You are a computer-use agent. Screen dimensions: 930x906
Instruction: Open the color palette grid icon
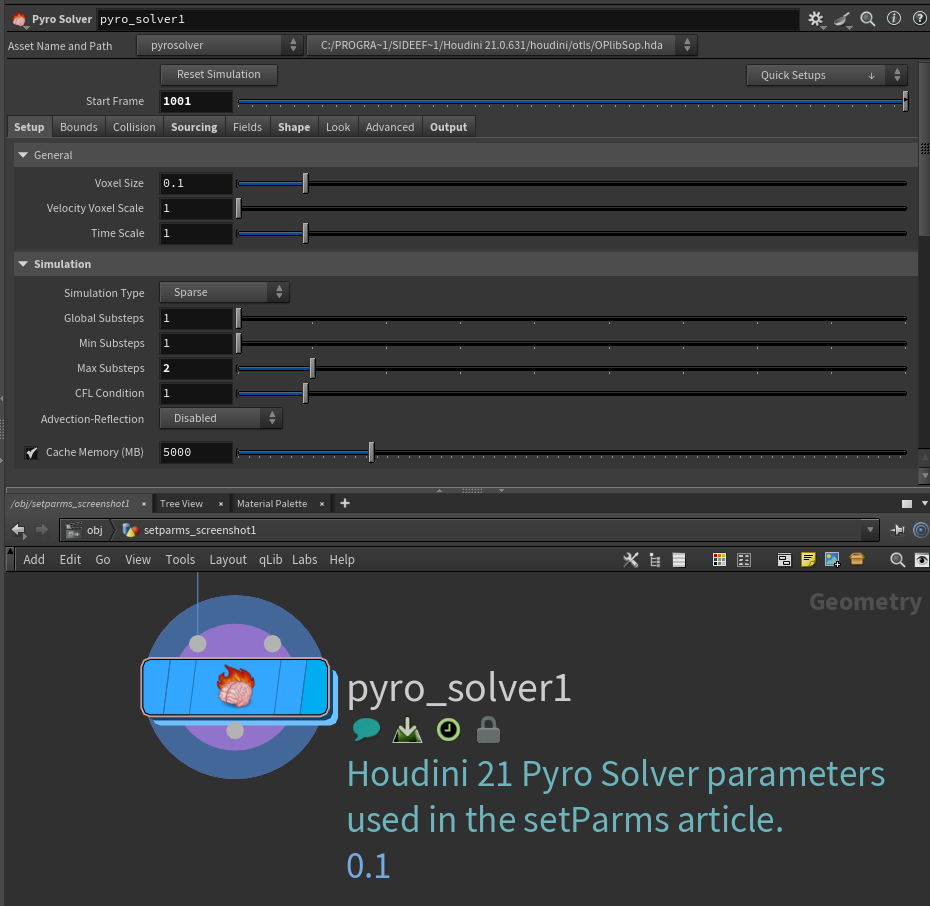[719, 560]
